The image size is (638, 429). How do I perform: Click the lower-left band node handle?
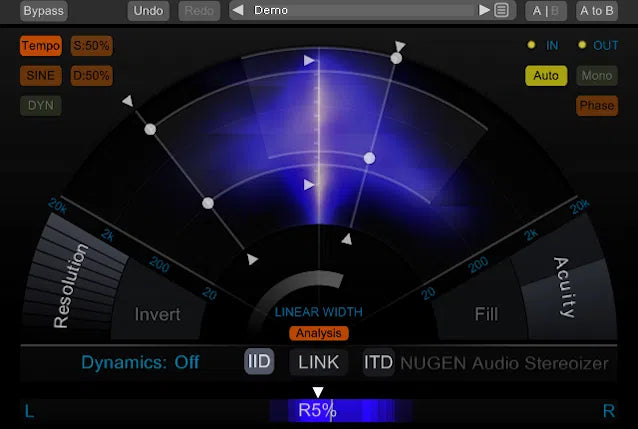208,203
